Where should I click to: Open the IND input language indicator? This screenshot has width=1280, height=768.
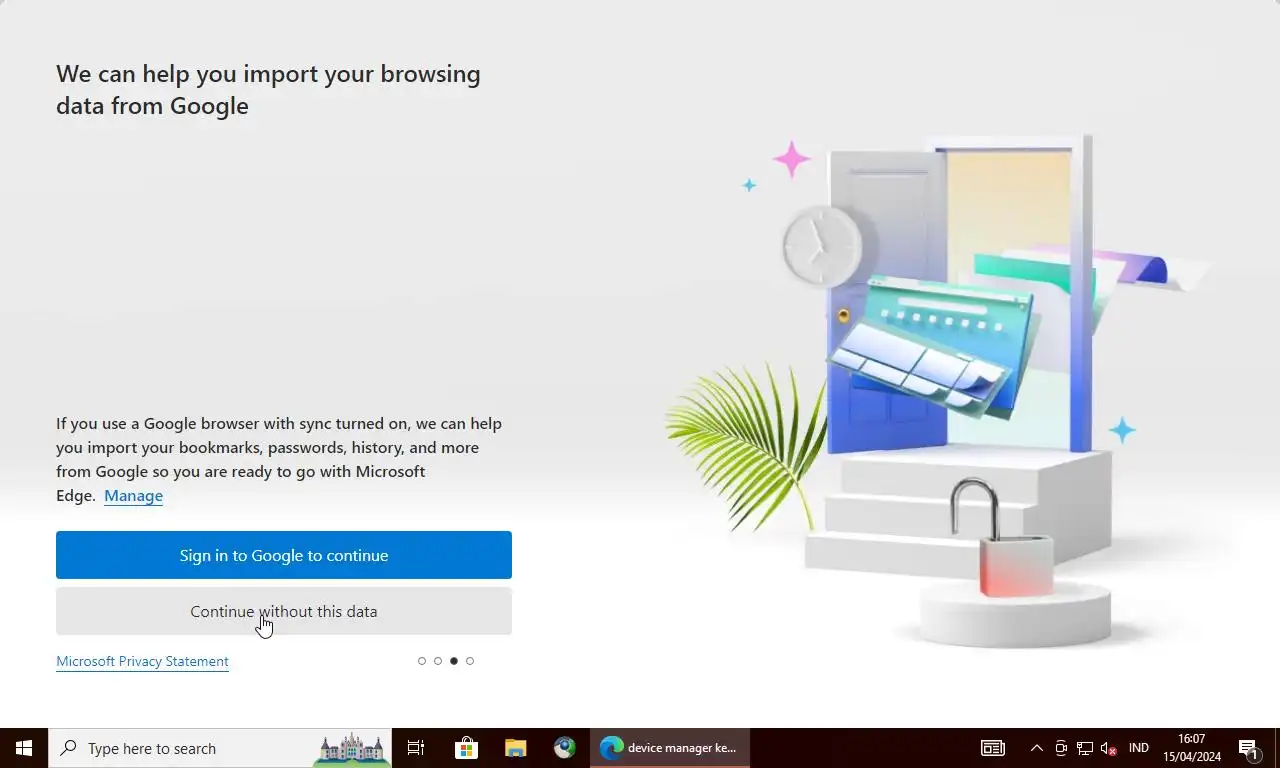pyautogui.click(x=1138, y=748)
